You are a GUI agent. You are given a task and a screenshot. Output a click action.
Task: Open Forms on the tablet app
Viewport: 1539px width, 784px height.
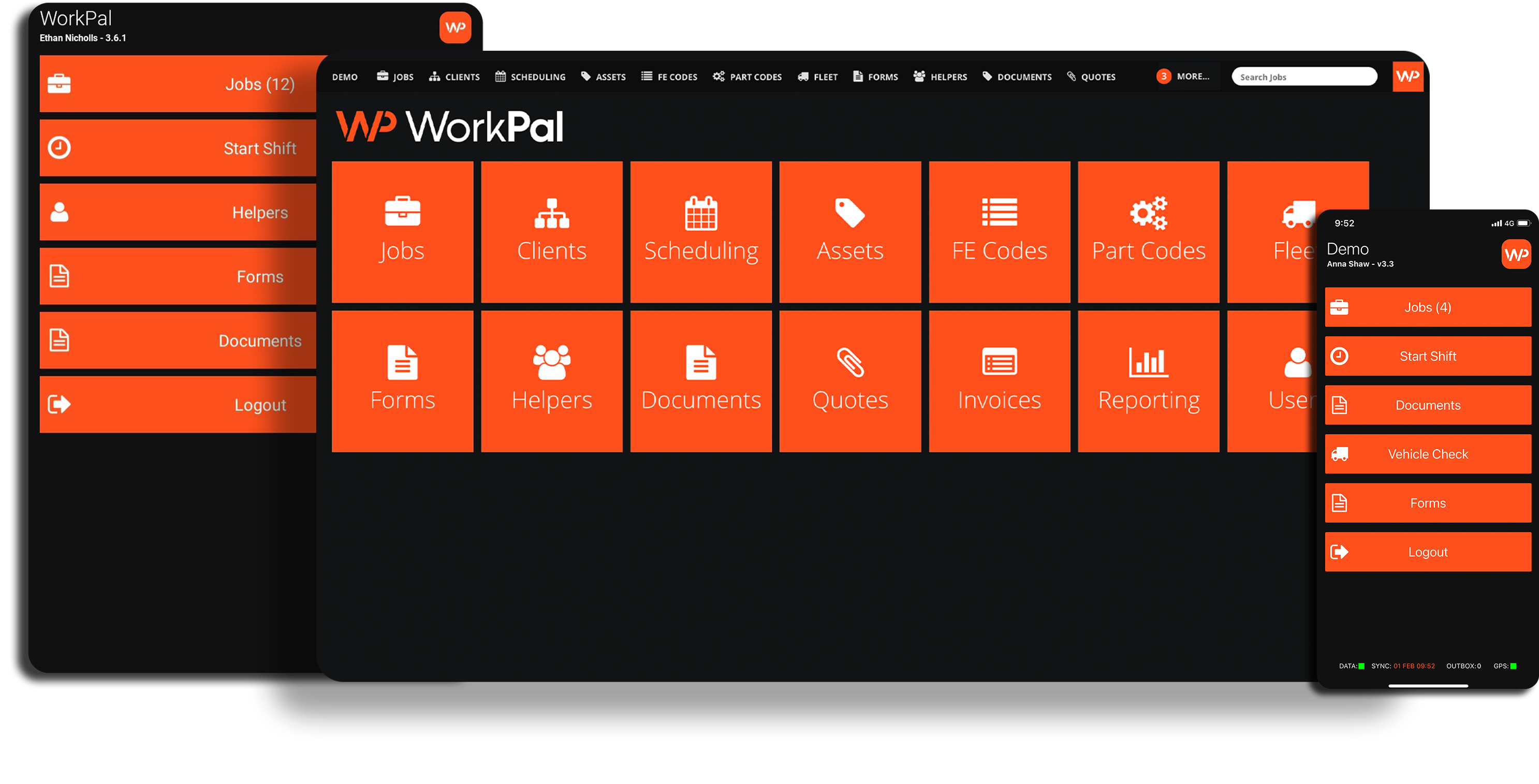[x=178, y=276]
